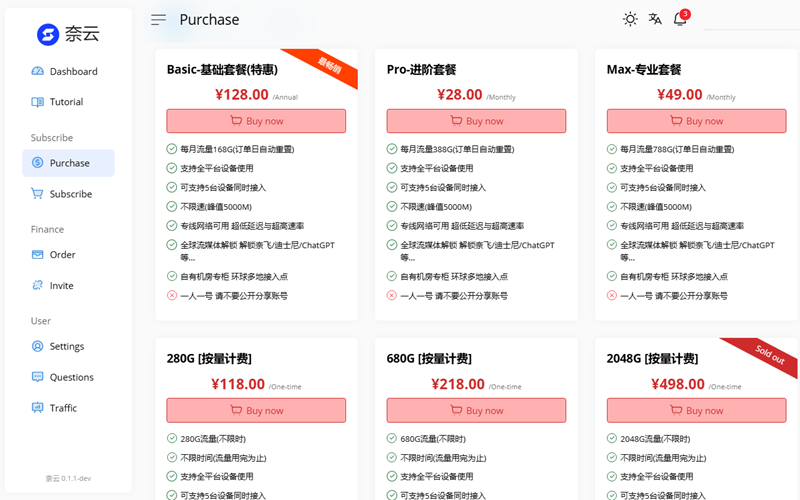This screenshot has height=500, width=800.
Task: Click cart icon in Max plan Buy now
Action: click(676, 121)
